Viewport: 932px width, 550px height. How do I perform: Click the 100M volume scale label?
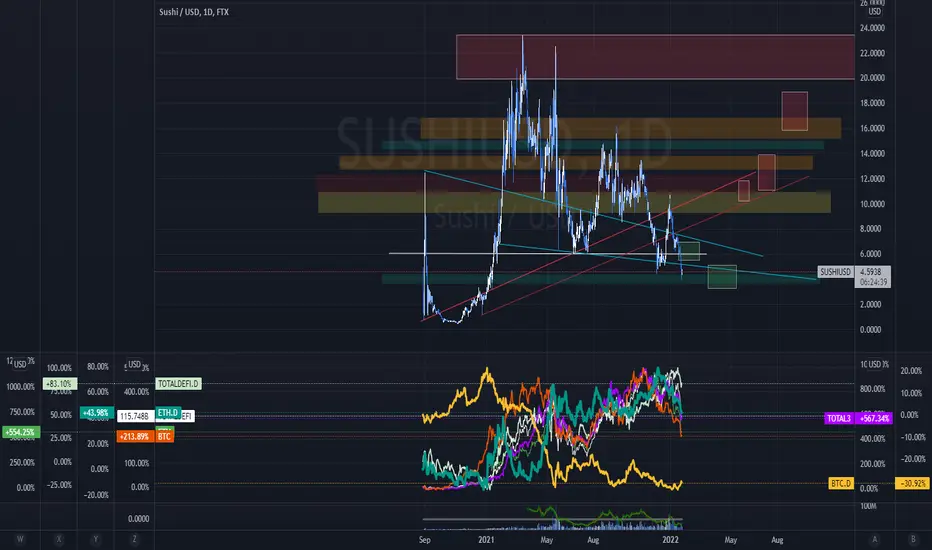tap(868, 506)
